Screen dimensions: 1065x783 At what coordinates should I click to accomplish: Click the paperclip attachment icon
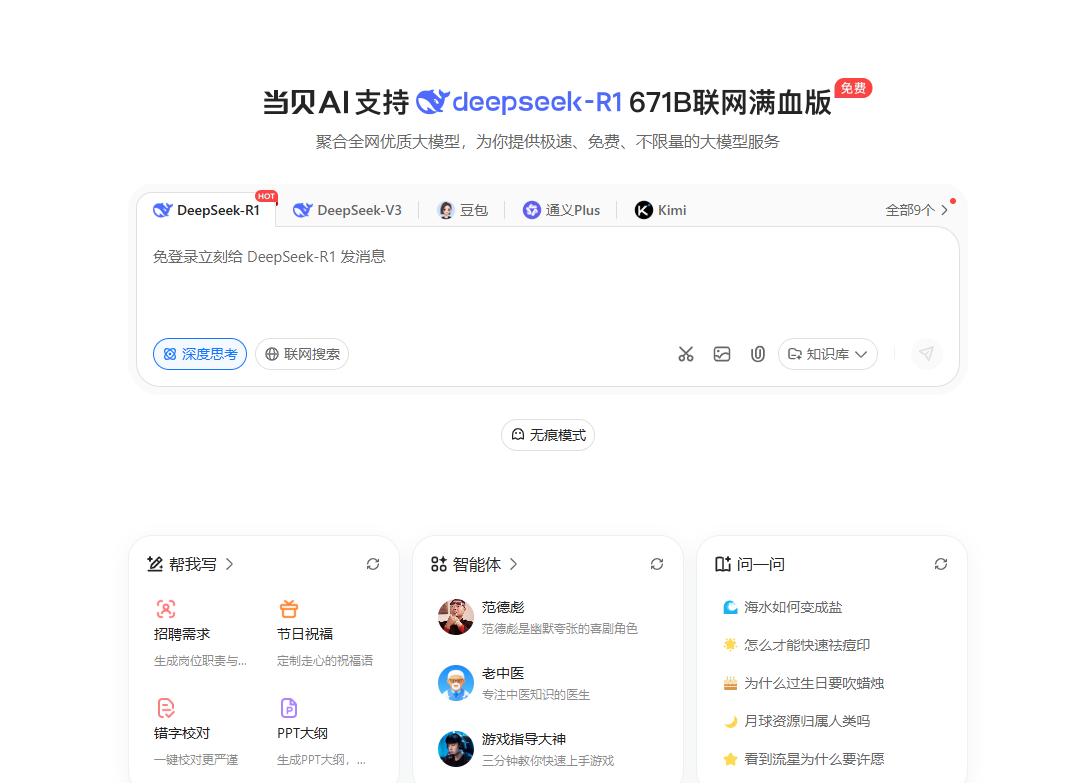pos(758,354)
